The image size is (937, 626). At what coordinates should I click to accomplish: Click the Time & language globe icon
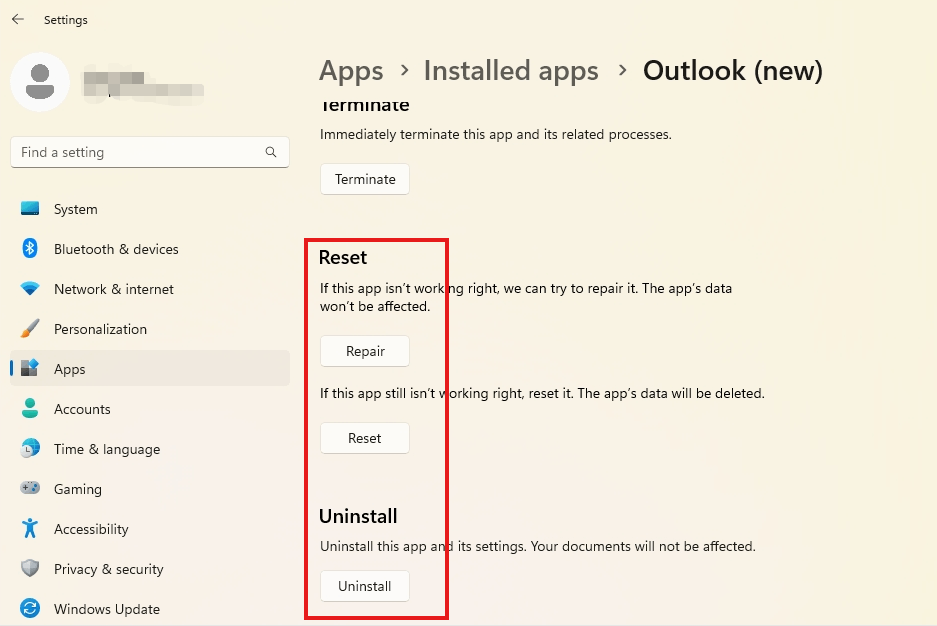[30, 449]
